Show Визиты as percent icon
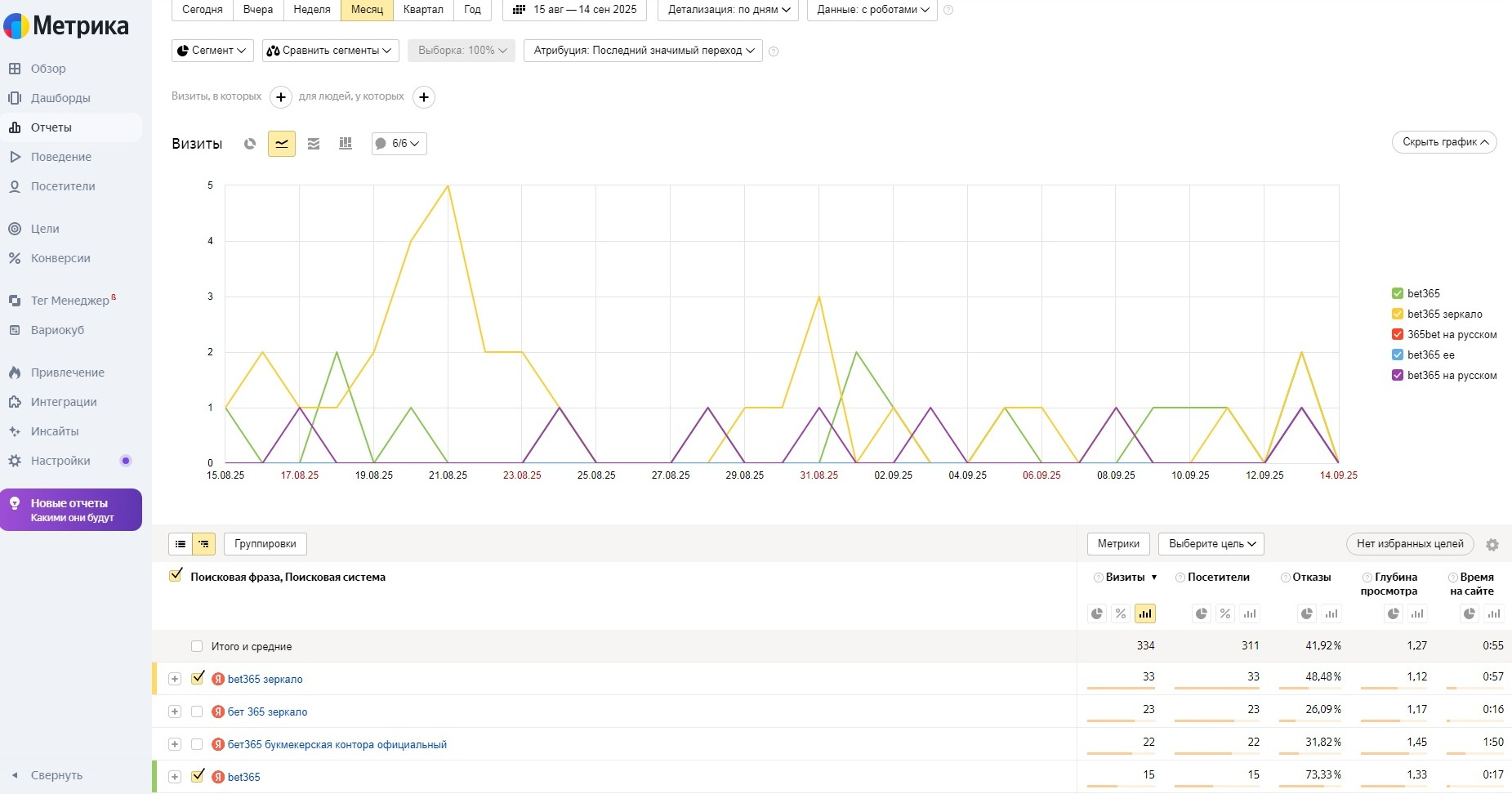This screenshot has width=1512, height=794. [x=1121, y=613]
